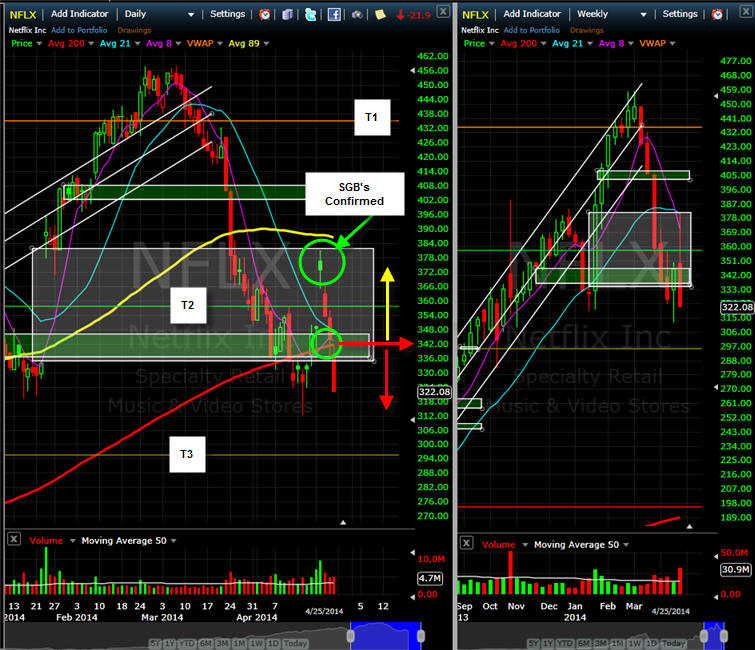Image resolution: width=755 pixels, height=650 pixels.
Task: Select the 3M range on the Daily chart
Action: pos(222,643)
